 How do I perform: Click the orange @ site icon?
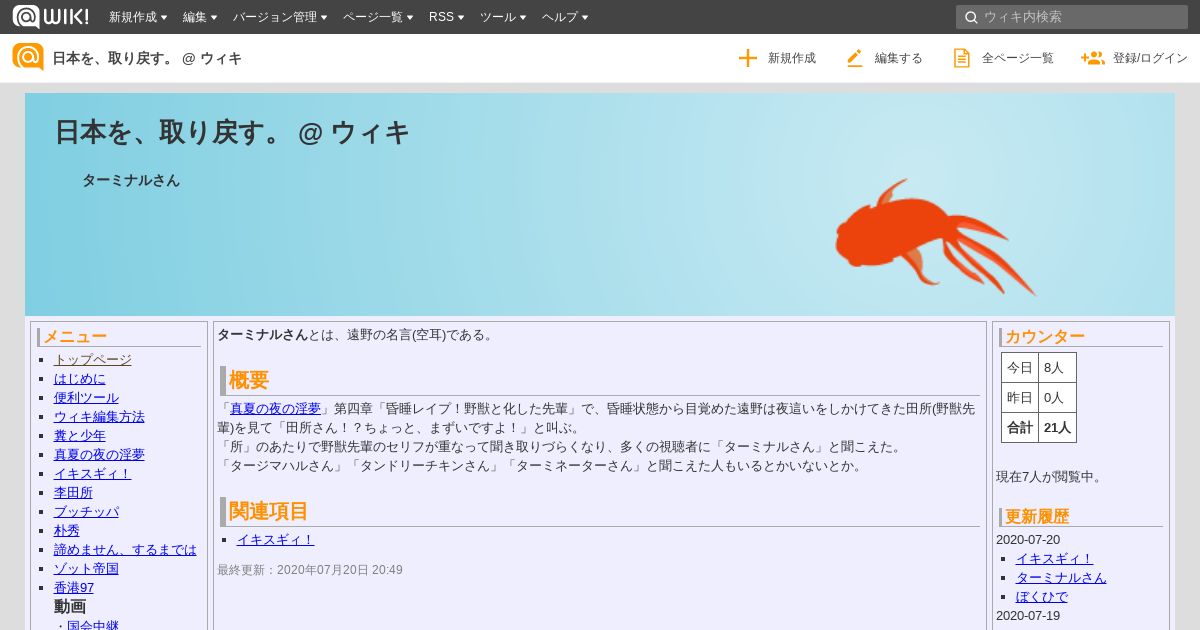click(28, 57)
